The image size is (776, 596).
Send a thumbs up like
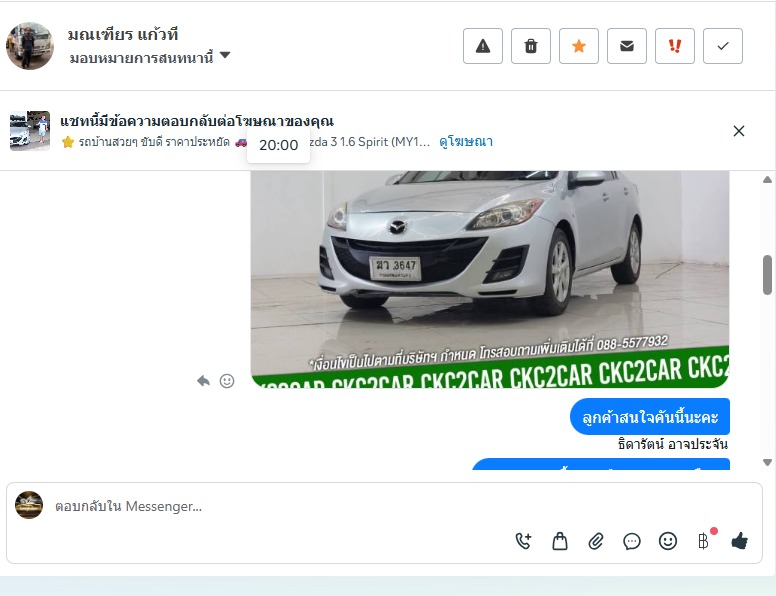[x=739, y=541]
